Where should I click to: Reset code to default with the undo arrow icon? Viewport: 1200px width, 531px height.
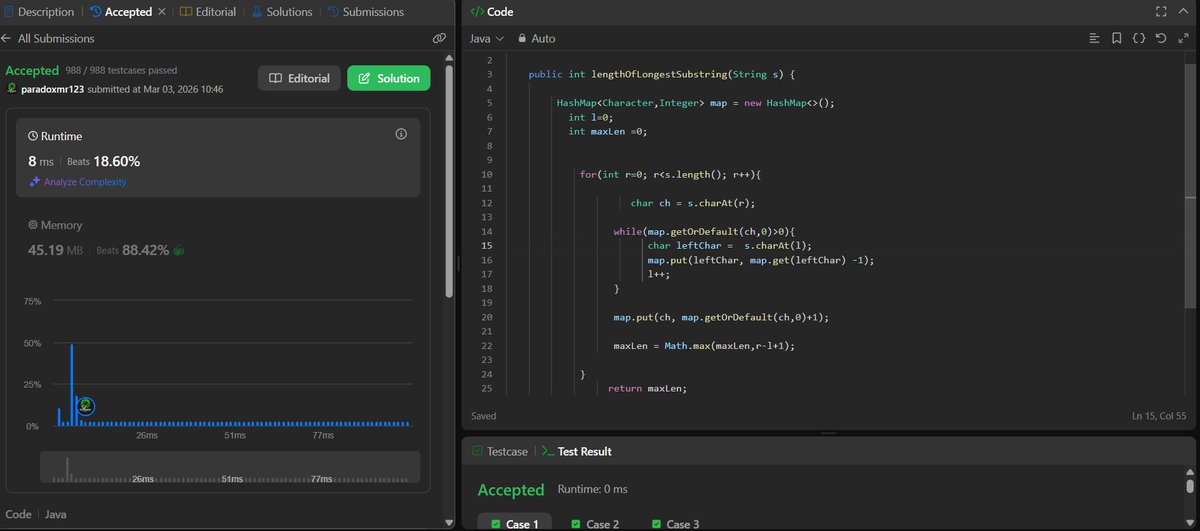click(1160, 38)
